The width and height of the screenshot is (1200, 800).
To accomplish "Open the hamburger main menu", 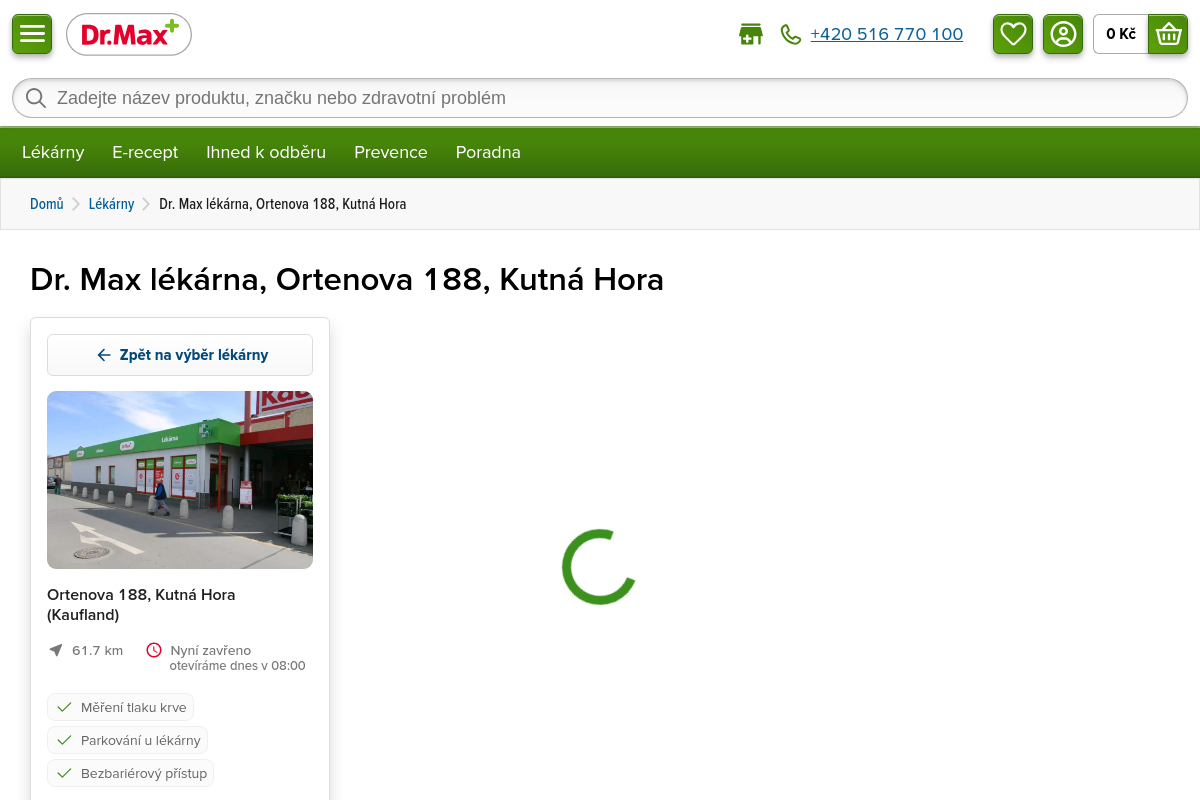I will click(x=32, y=34).
